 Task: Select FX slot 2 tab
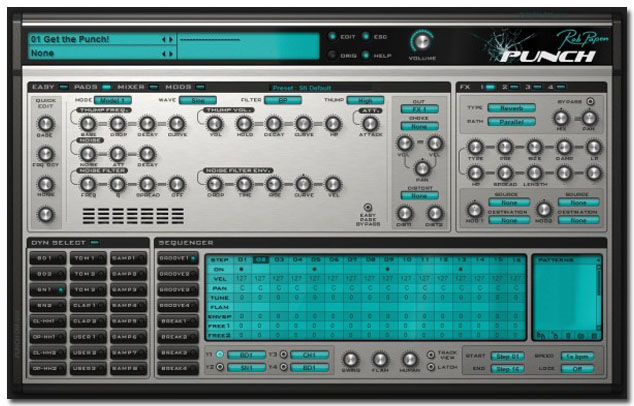[514, 87]
